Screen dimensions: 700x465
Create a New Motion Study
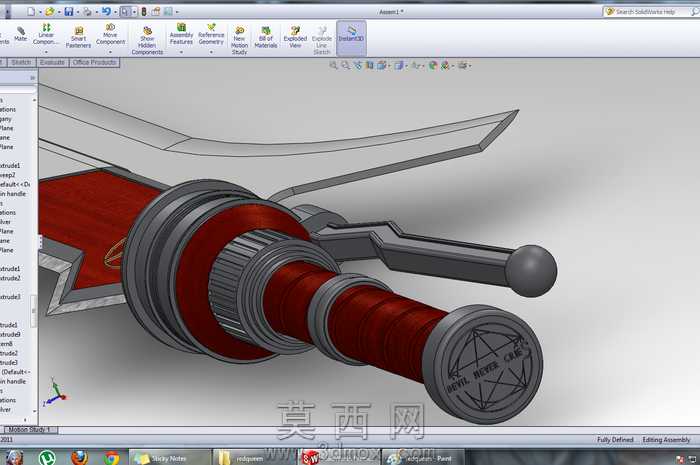(239, 40)
